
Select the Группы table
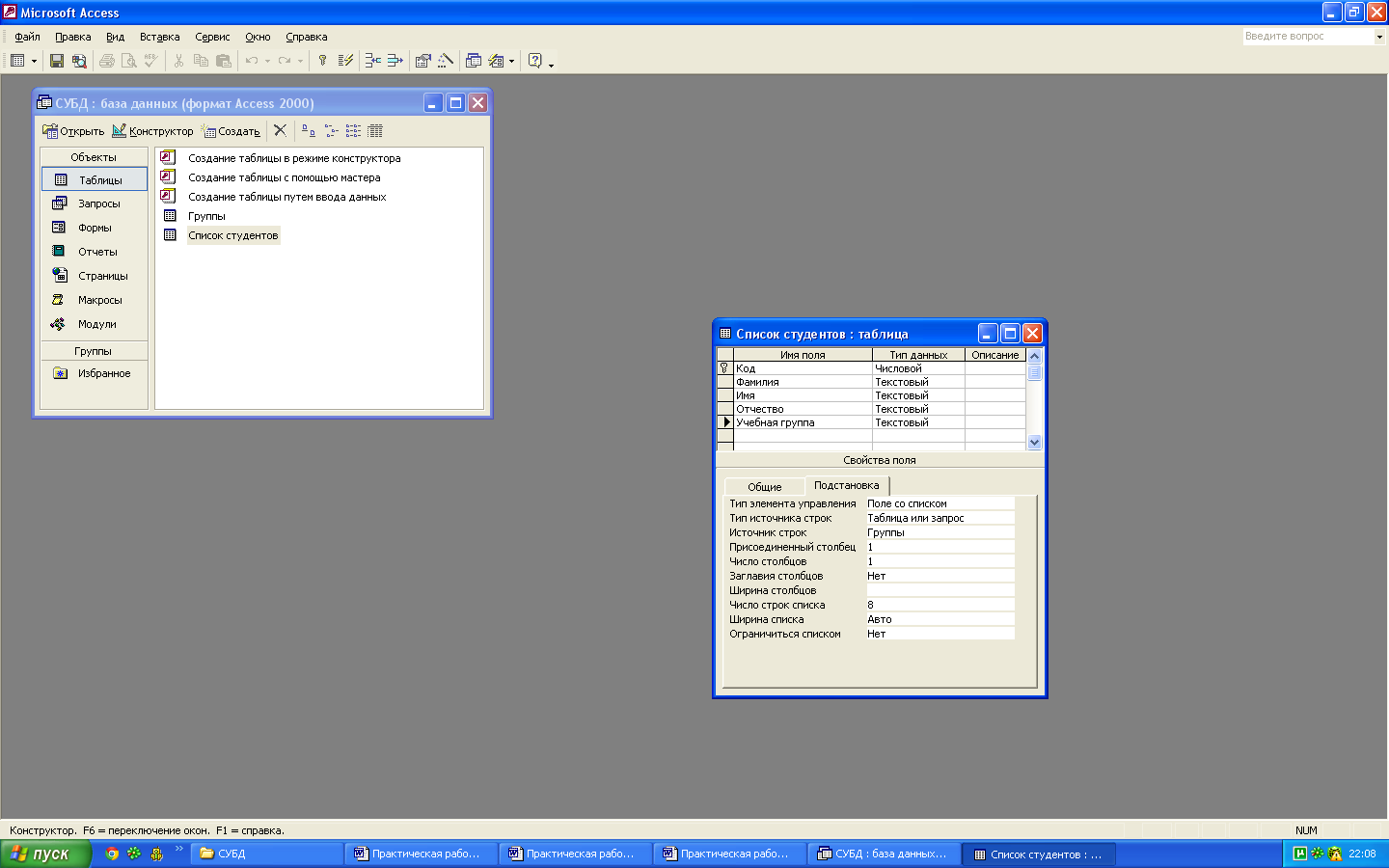tap(206, 216)
